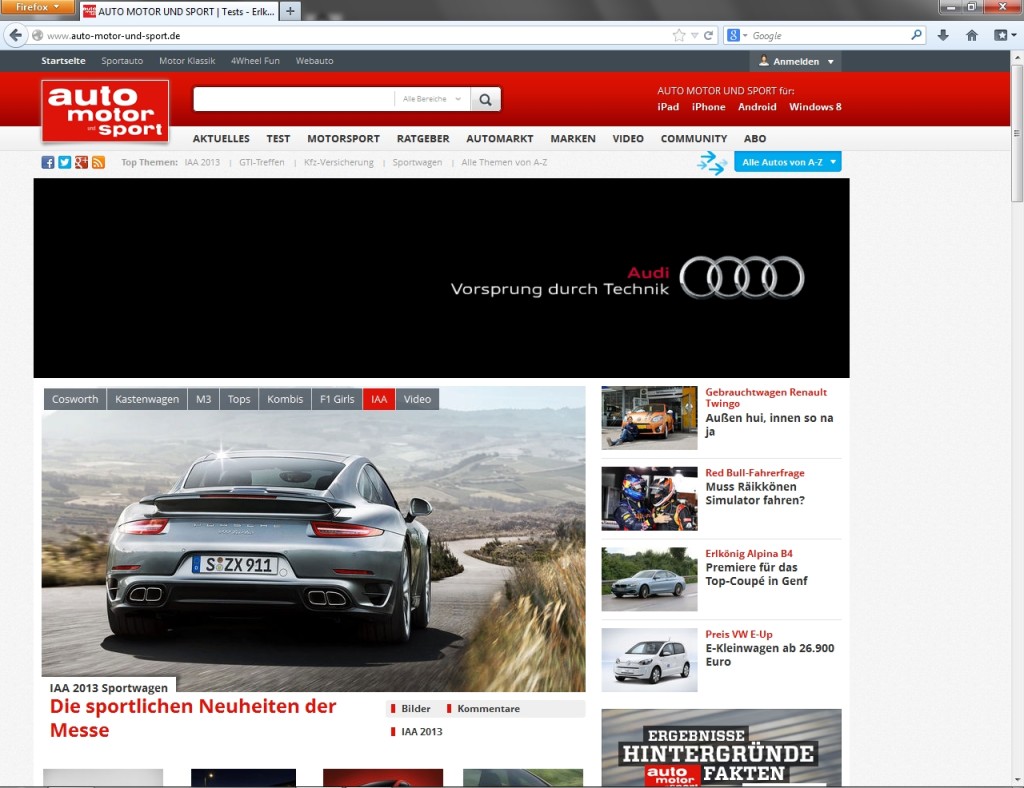Viewport: 1024px width, 788px height.
Task: Open the Google+ social icon
Action: pyautogui.click(x=81, y=163)
